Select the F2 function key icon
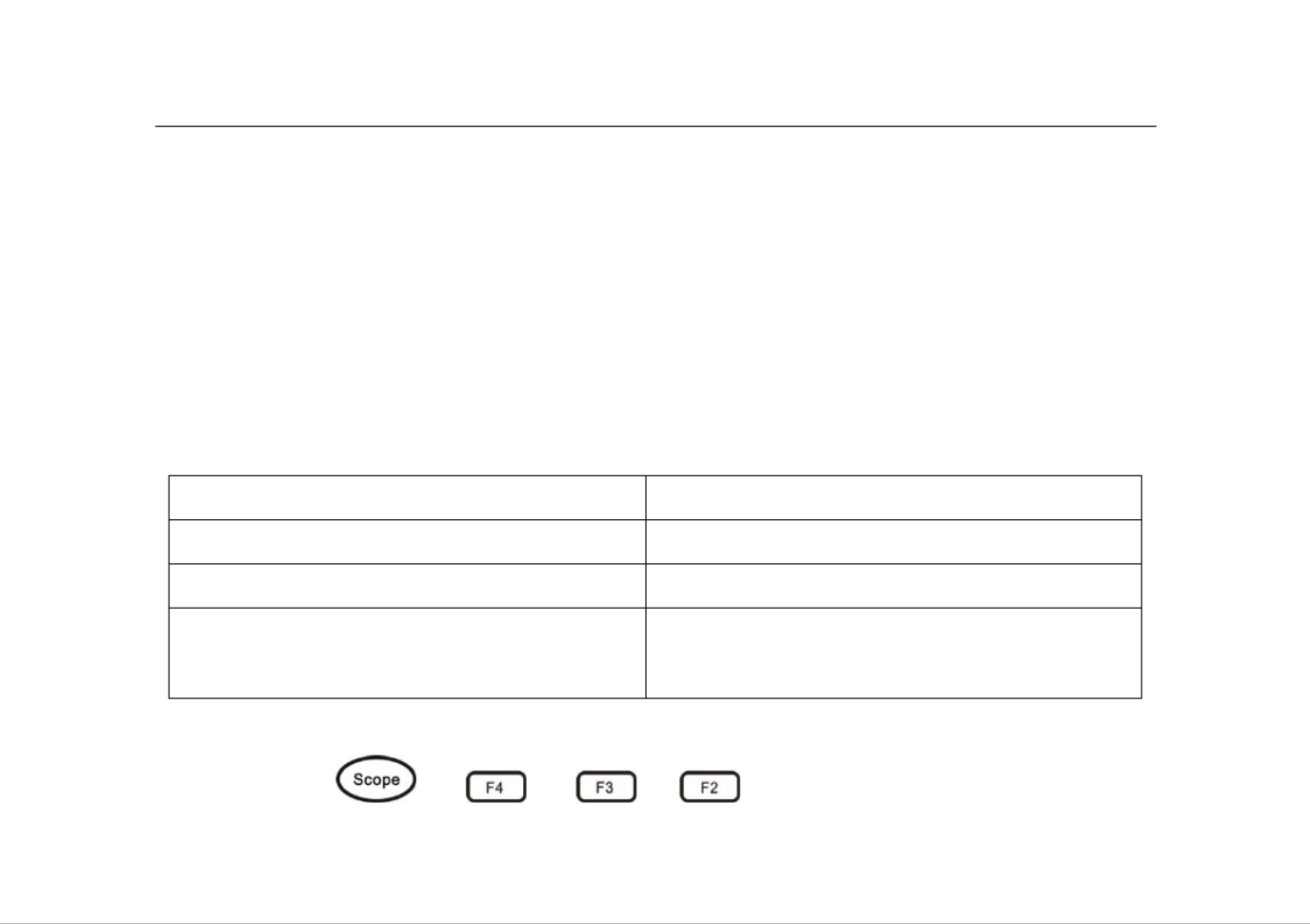 point(710,787)
